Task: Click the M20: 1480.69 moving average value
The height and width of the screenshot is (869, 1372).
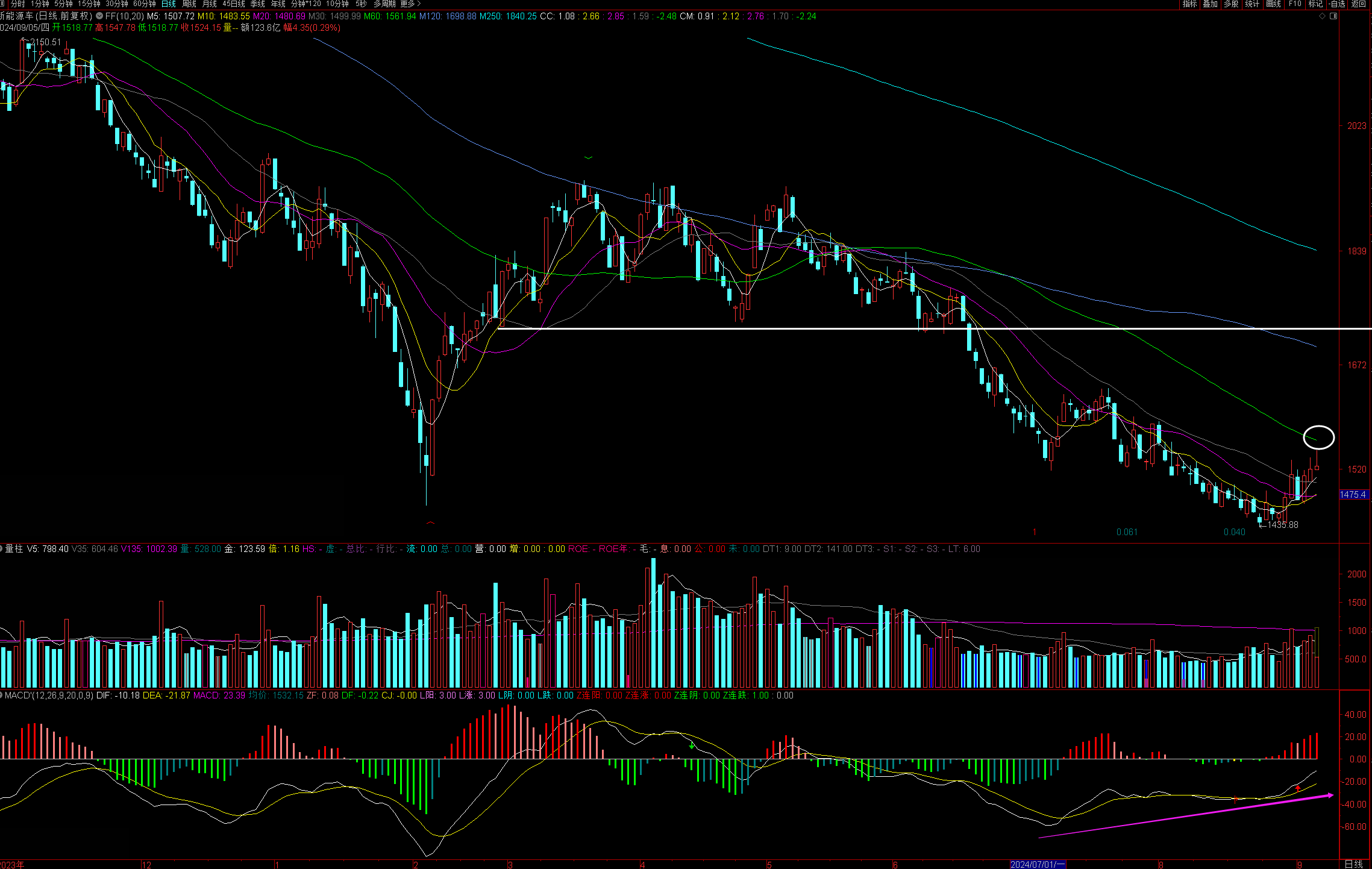Action: click(279, 16)
